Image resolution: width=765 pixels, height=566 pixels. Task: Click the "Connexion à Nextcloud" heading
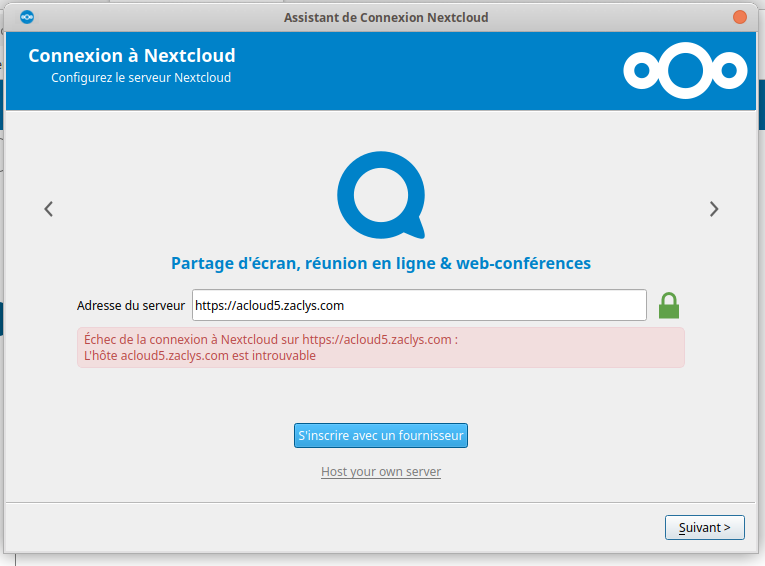pos(132,56)
